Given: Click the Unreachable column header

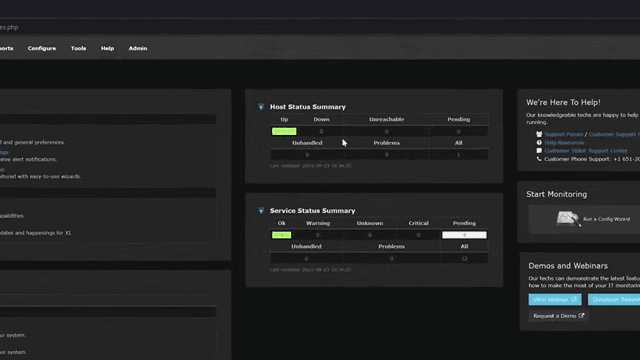Looking at the screenshot, I should 387,119.
